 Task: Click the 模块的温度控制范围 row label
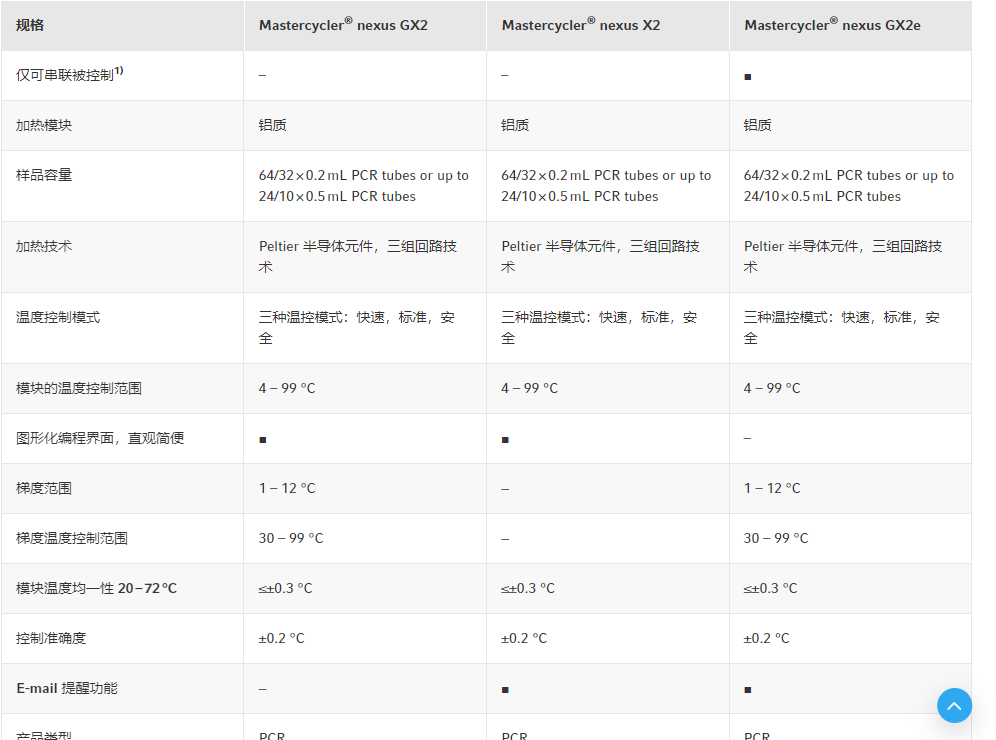79,388
